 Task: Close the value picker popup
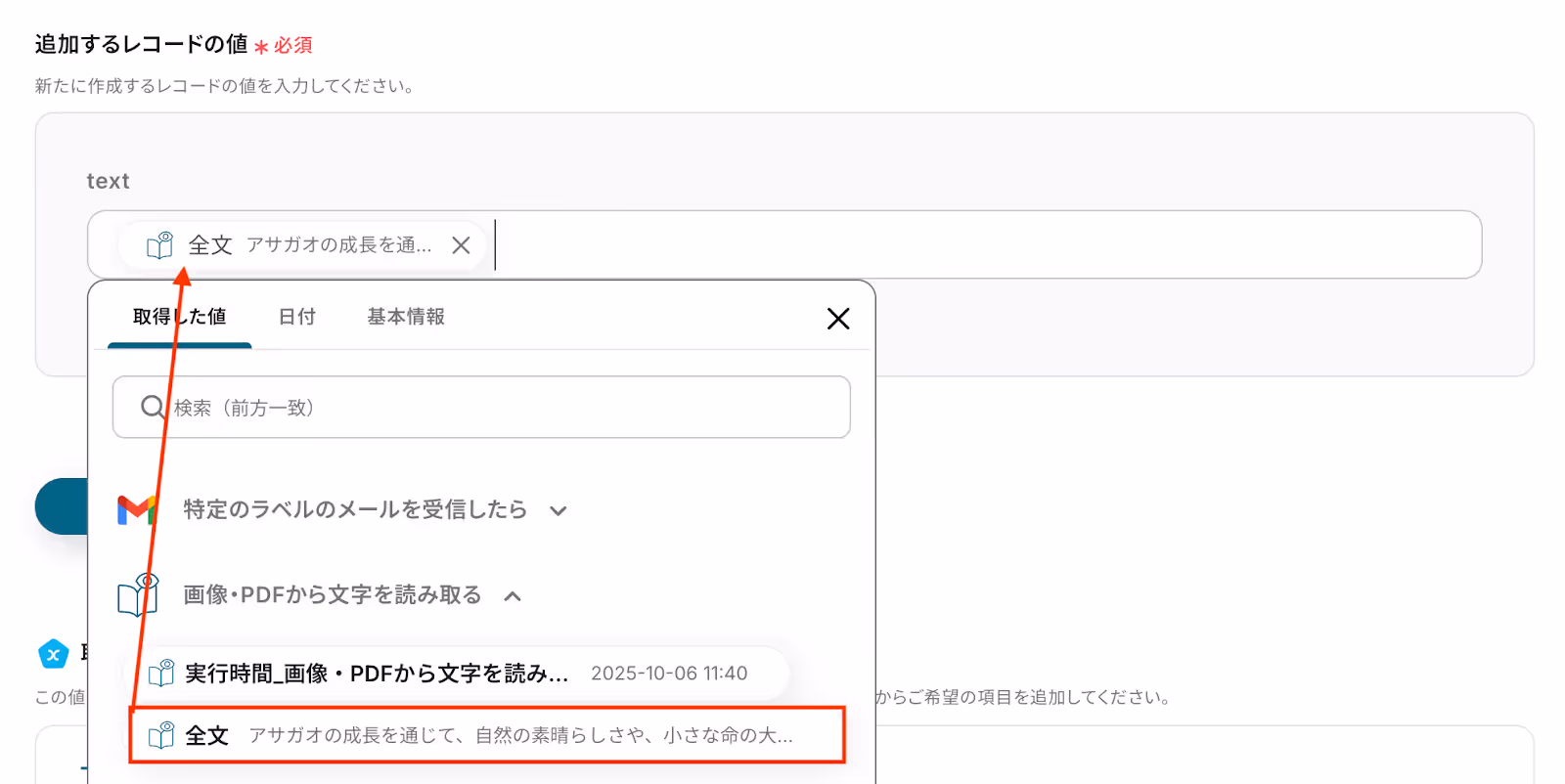pos(838,319)
